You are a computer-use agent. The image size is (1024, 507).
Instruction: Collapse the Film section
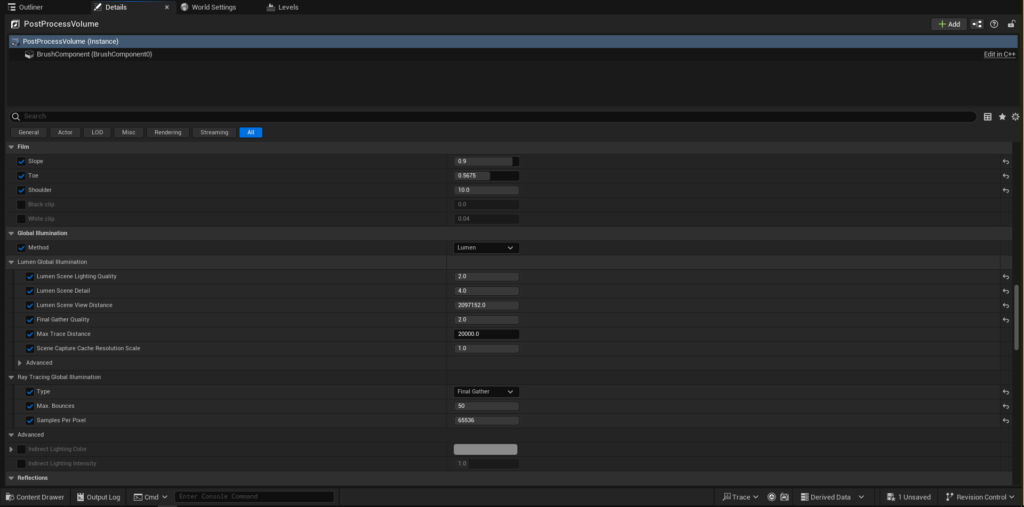[11, 147]
